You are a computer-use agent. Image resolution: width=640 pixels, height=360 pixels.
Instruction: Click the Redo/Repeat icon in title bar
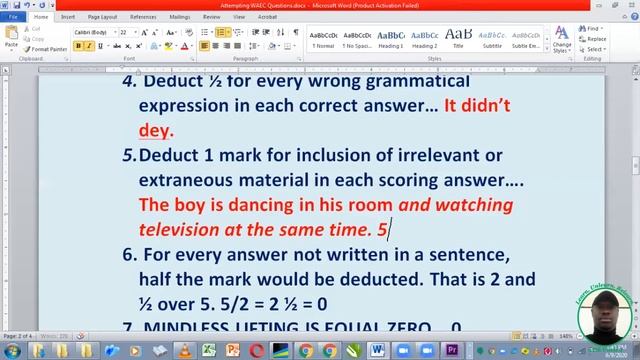pyautogui.click(x=42, y=5)
